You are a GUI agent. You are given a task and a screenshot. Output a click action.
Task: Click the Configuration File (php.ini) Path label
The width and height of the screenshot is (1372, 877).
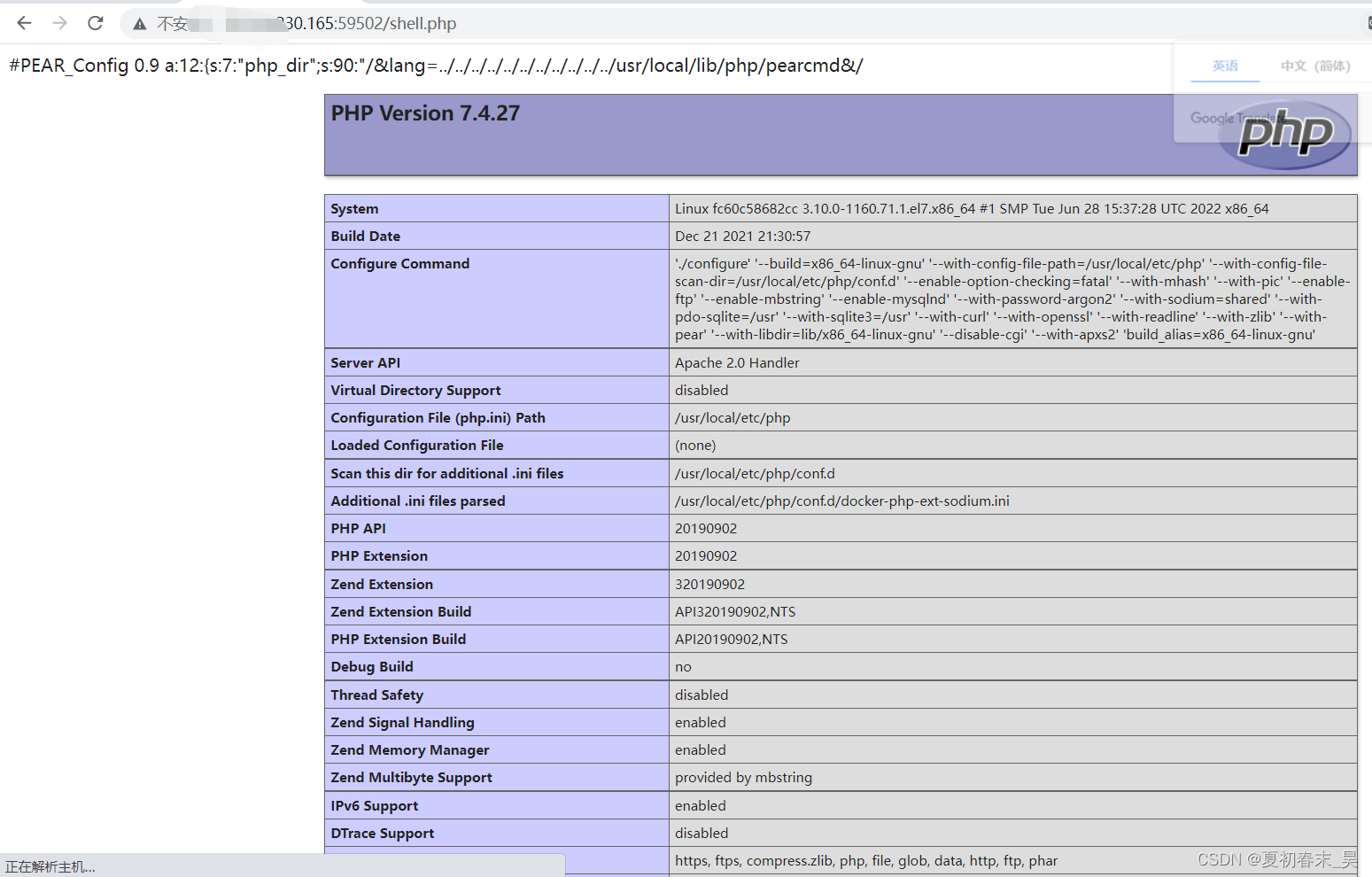point(438,418)
